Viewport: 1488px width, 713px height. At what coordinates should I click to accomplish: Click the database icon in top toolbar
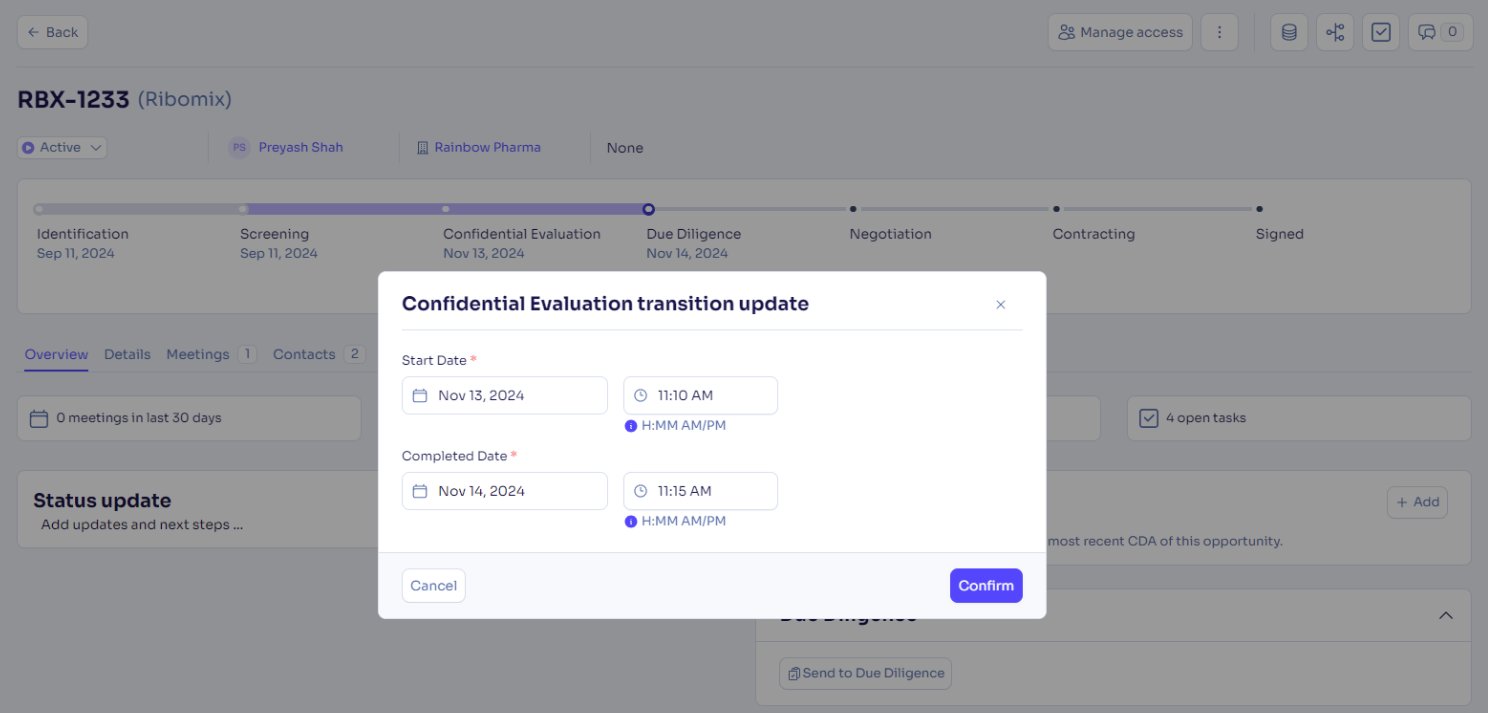[x=1289, y=32]
